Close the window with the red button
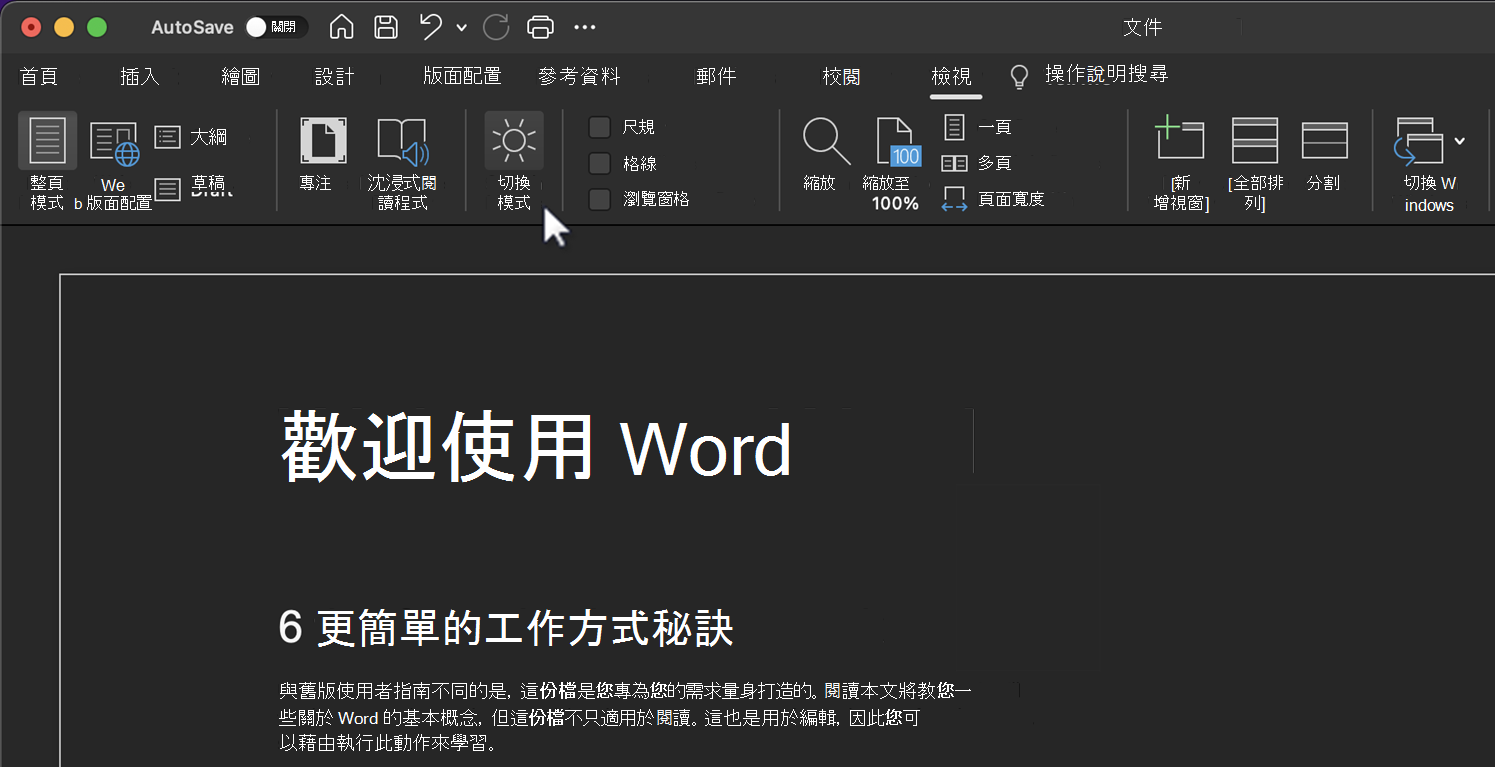Screen dimensions: 1495x767 pos(32,27)
